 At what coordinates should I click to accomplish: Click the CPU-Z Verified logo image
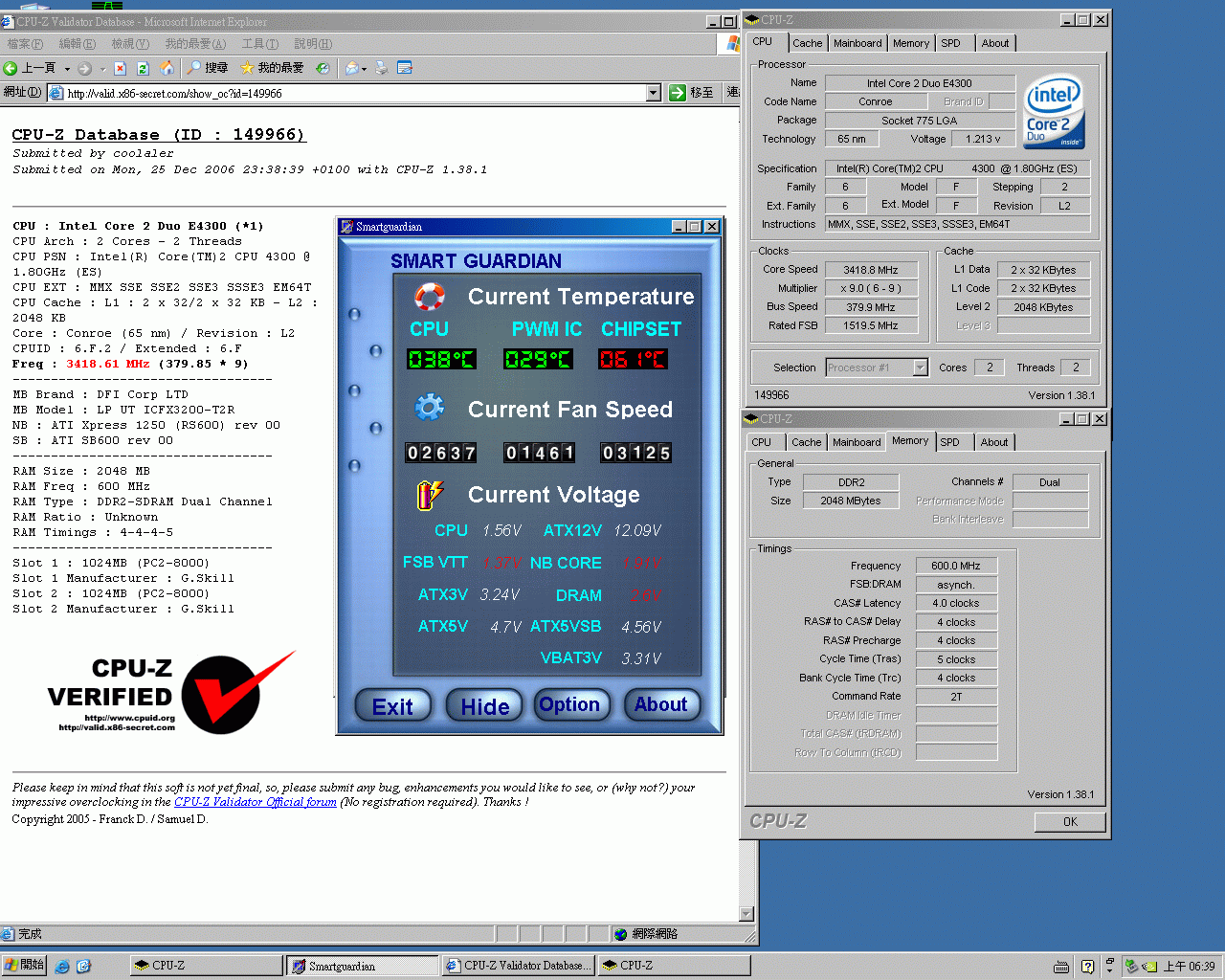click(x=170, y=695)
